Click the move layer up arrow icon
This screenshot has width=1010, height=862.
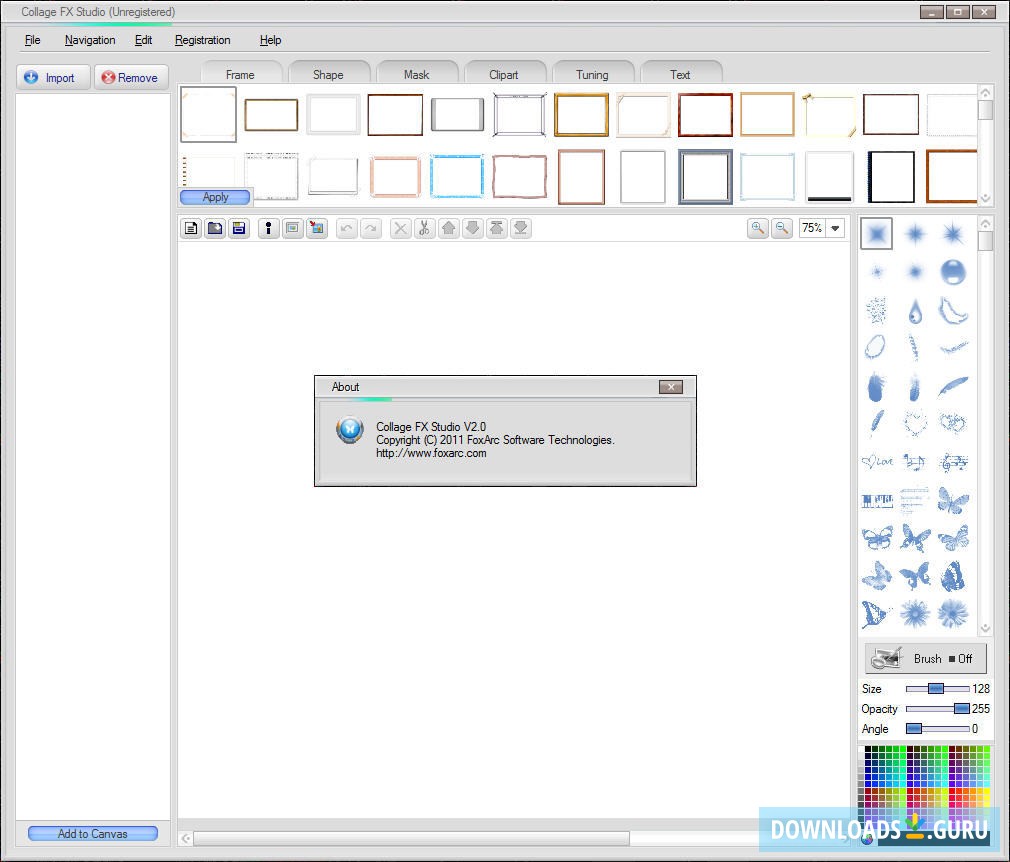(449, 228)
